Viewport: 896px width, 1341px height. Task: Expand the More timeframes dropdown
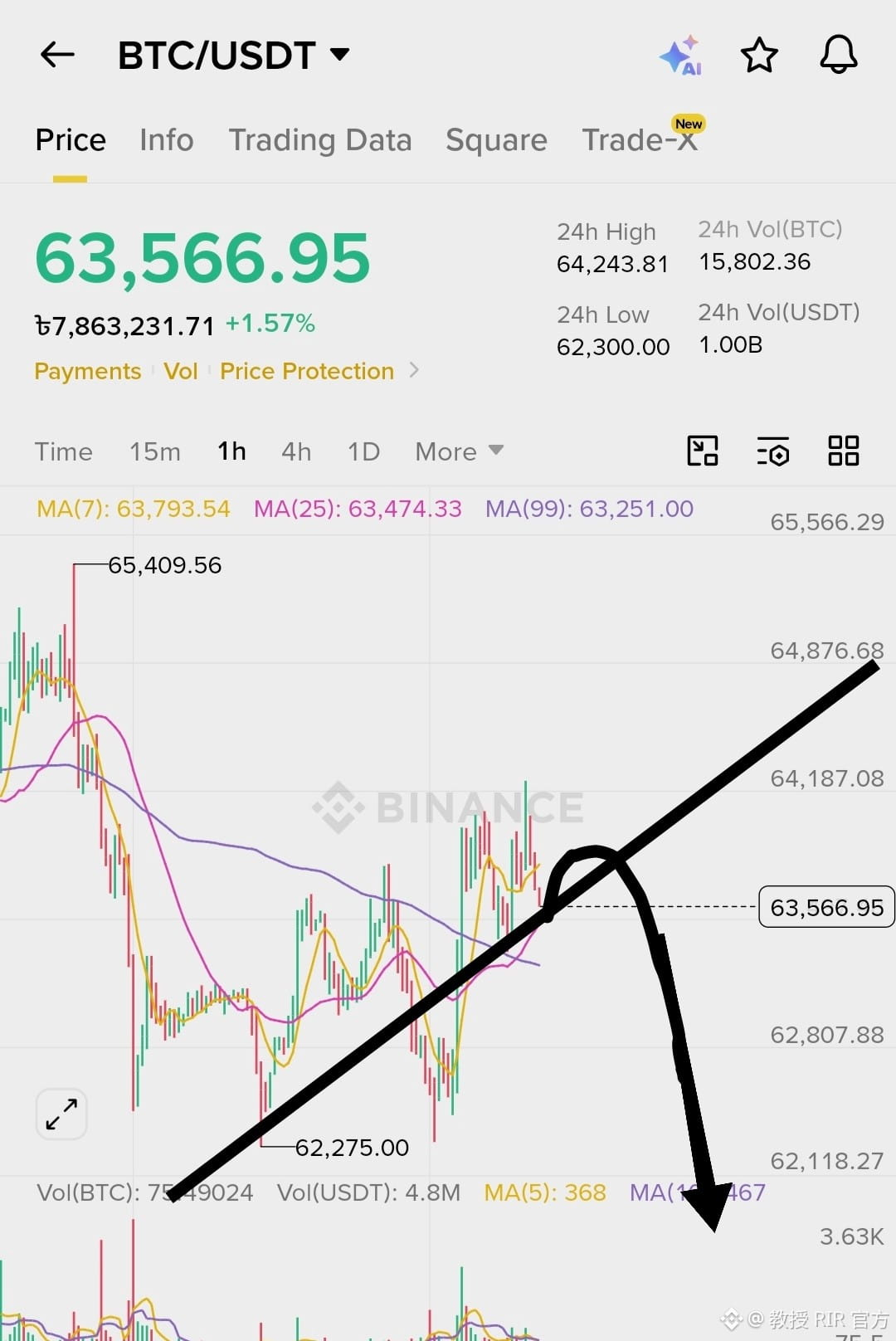pos(459,451)
